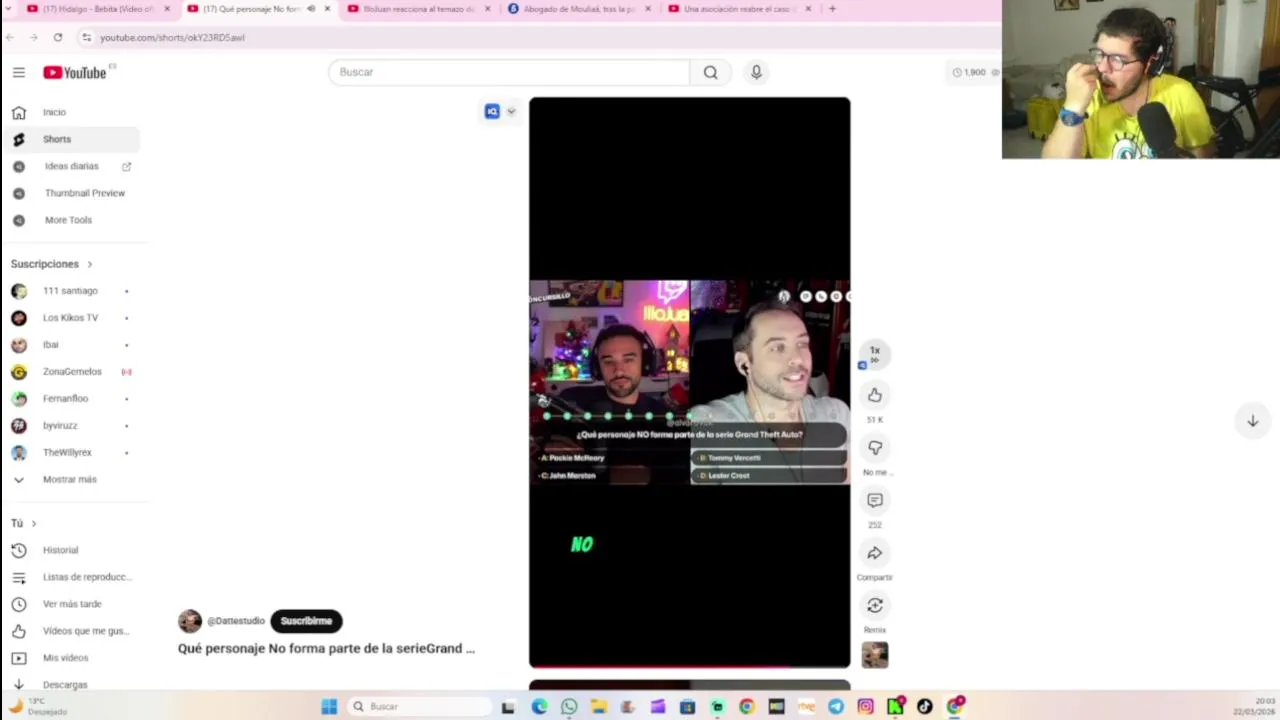Click the IQ extension badge

pos(492,111)
